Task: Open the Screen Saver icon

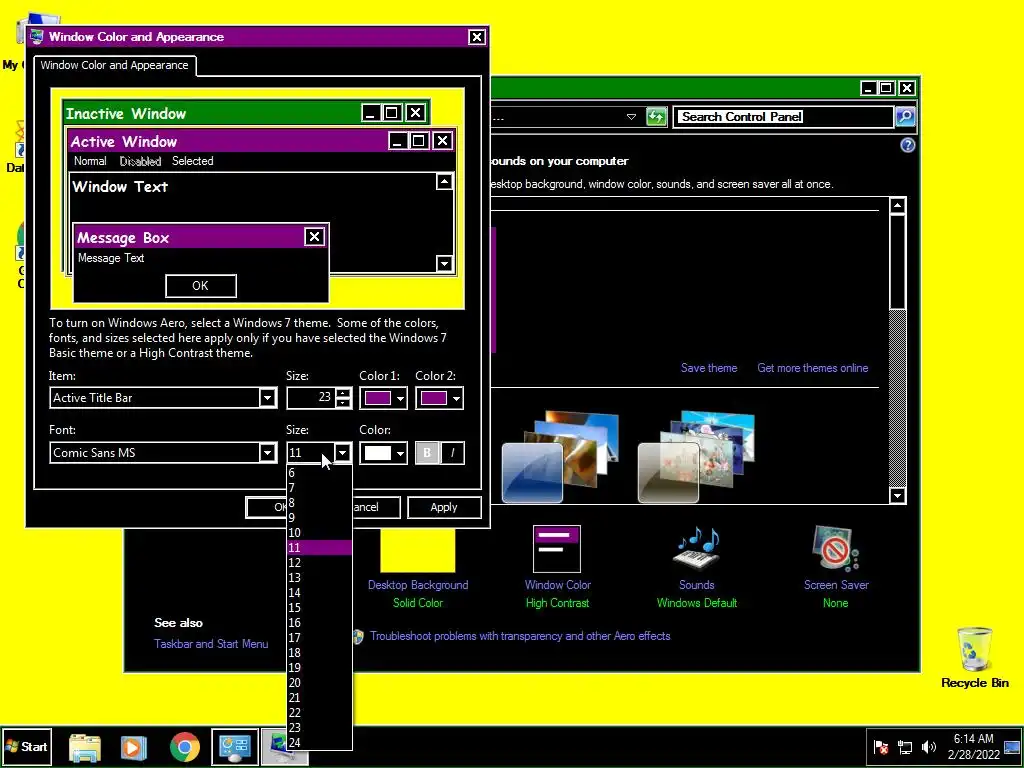Action: [836, 548]
